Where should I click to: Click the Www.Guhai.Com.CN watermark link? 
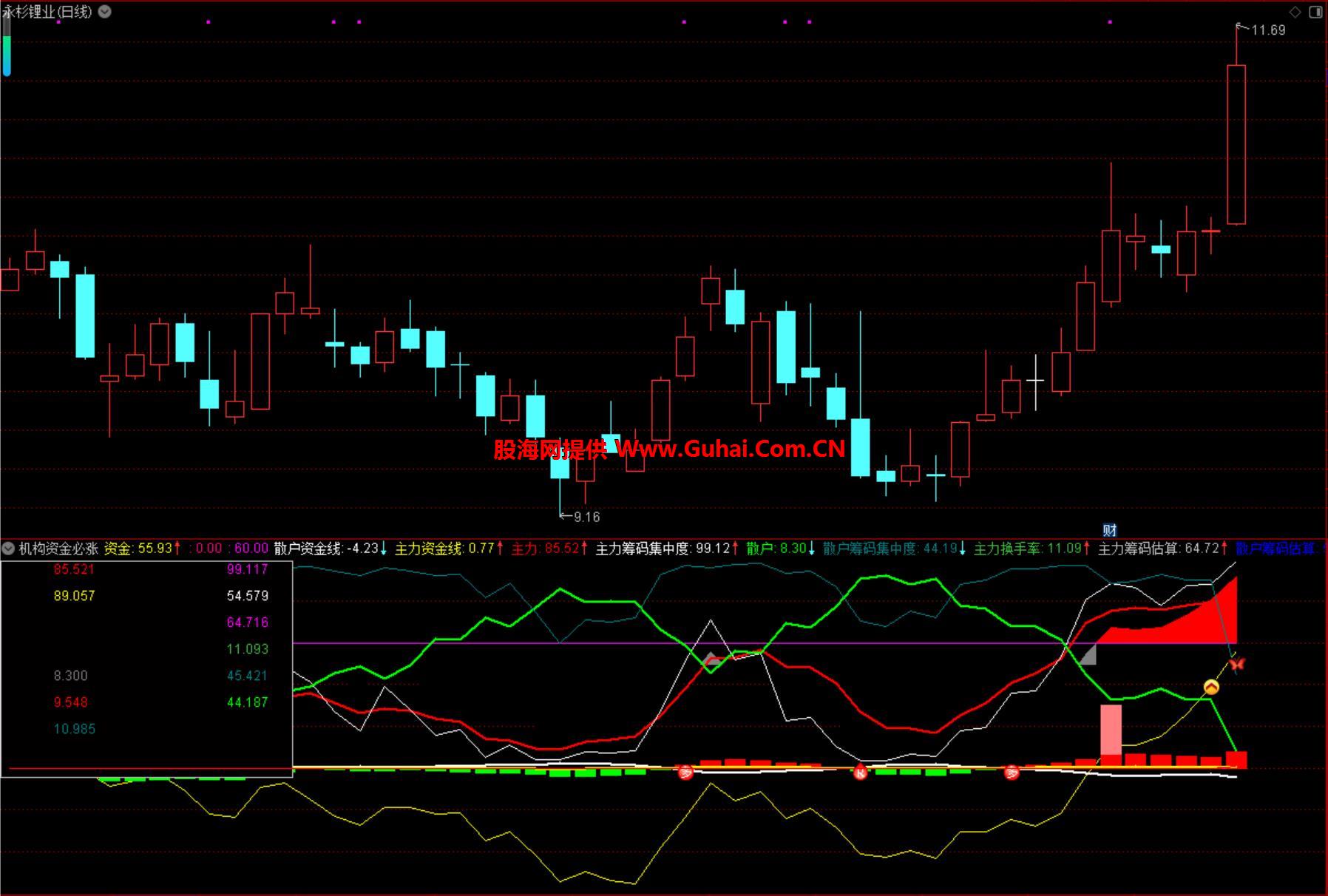point(731,449)
